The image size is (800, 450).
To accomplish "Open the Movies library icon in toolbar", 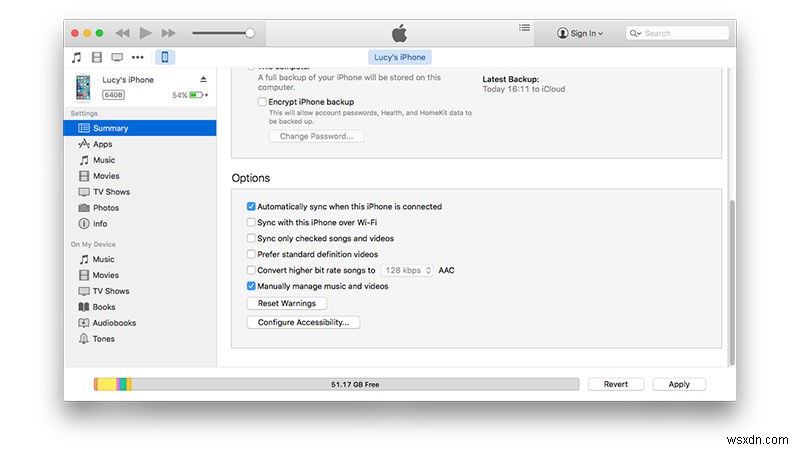I will [x=97, y=57].
